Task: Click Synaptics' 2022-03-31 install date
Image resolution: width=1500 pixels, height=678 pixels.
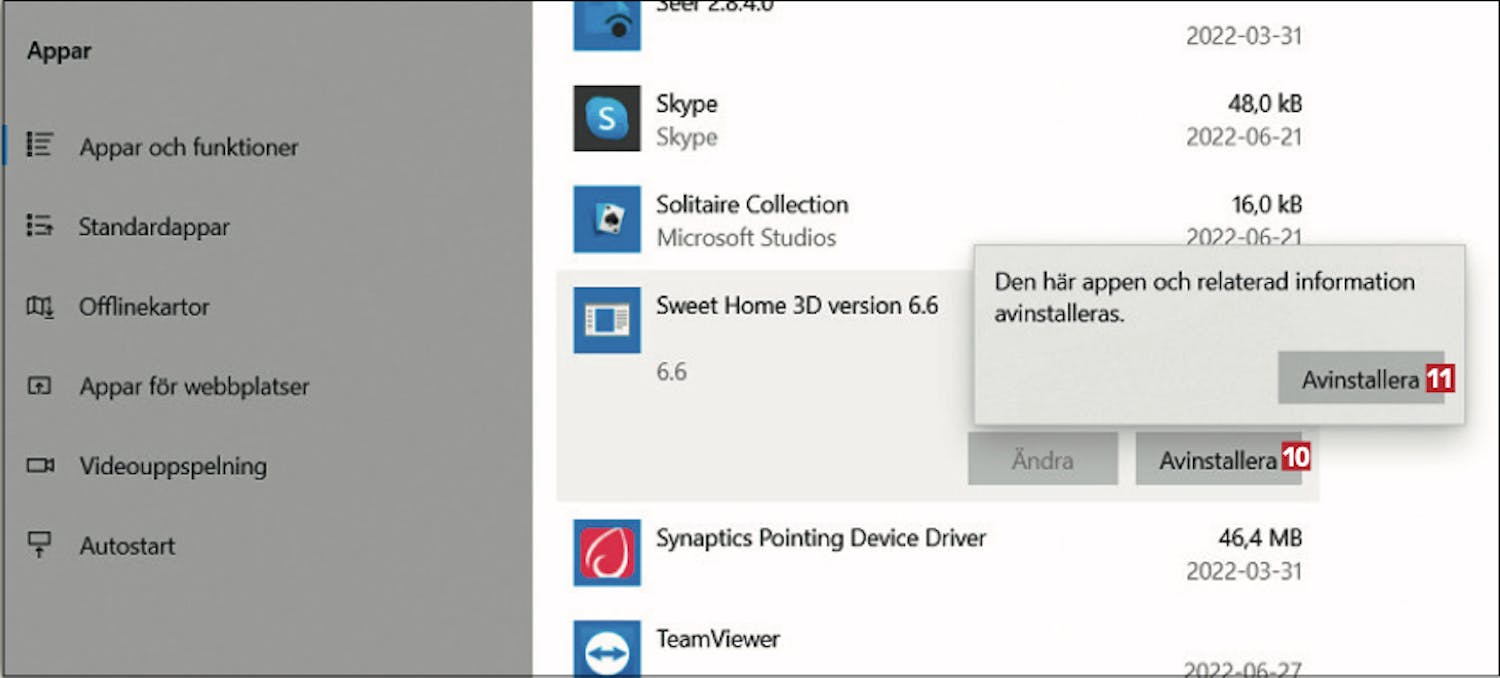Action: point(1244,571)
